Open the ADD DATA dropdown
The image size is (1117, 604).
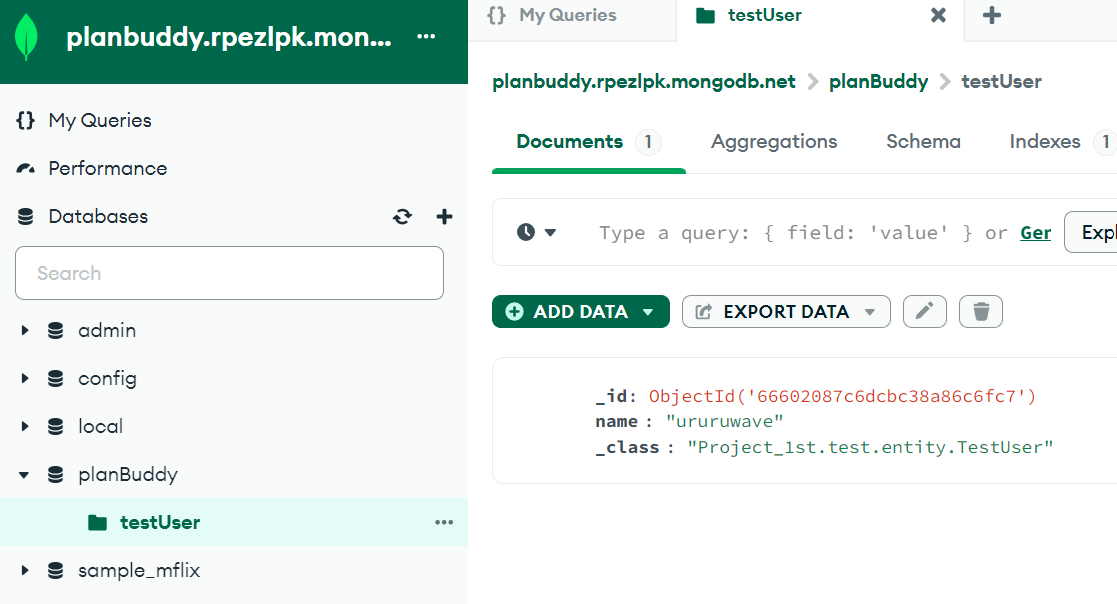[581, 312]
